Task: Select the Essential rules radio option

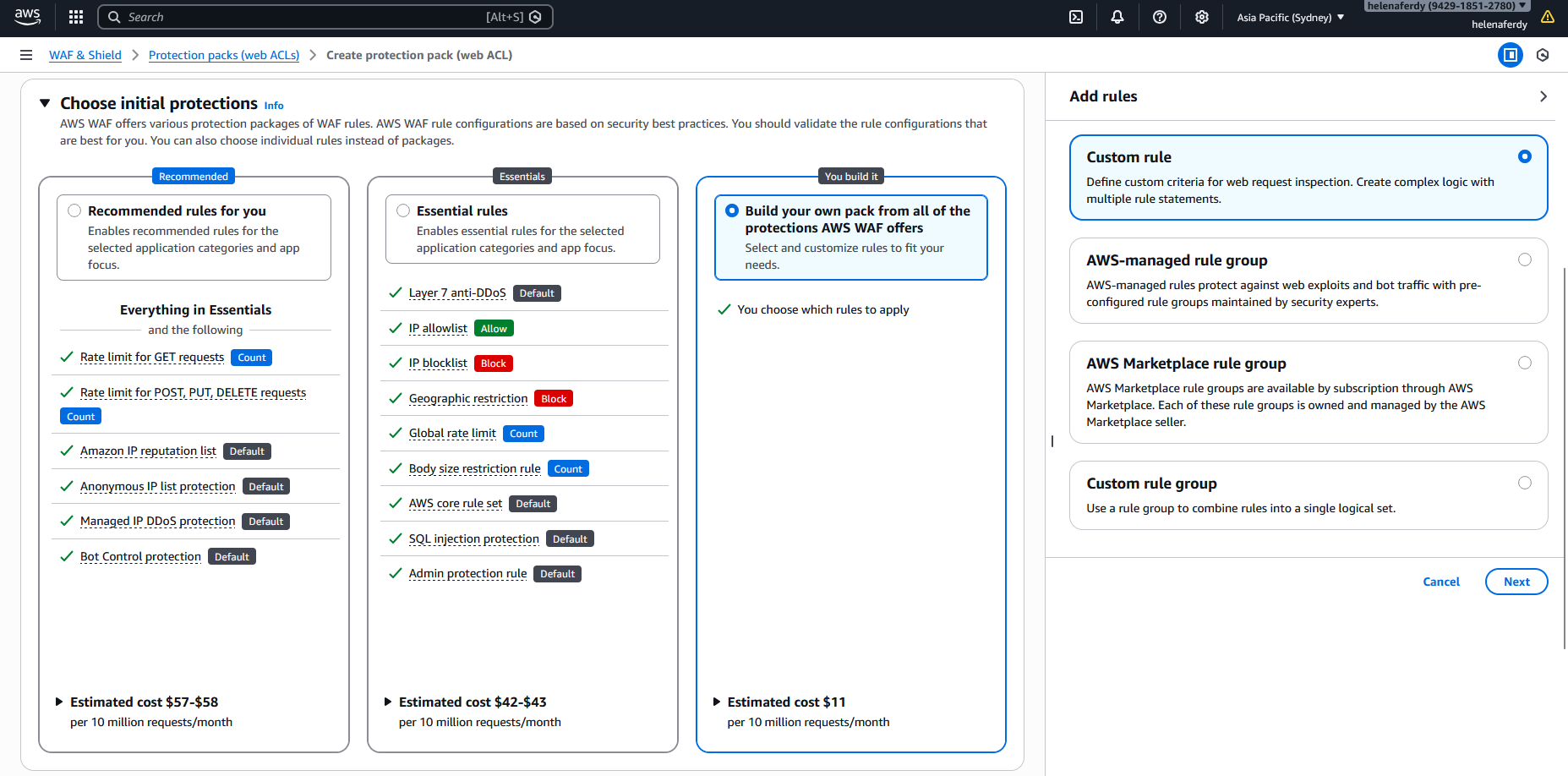Action: pos(403,210)
